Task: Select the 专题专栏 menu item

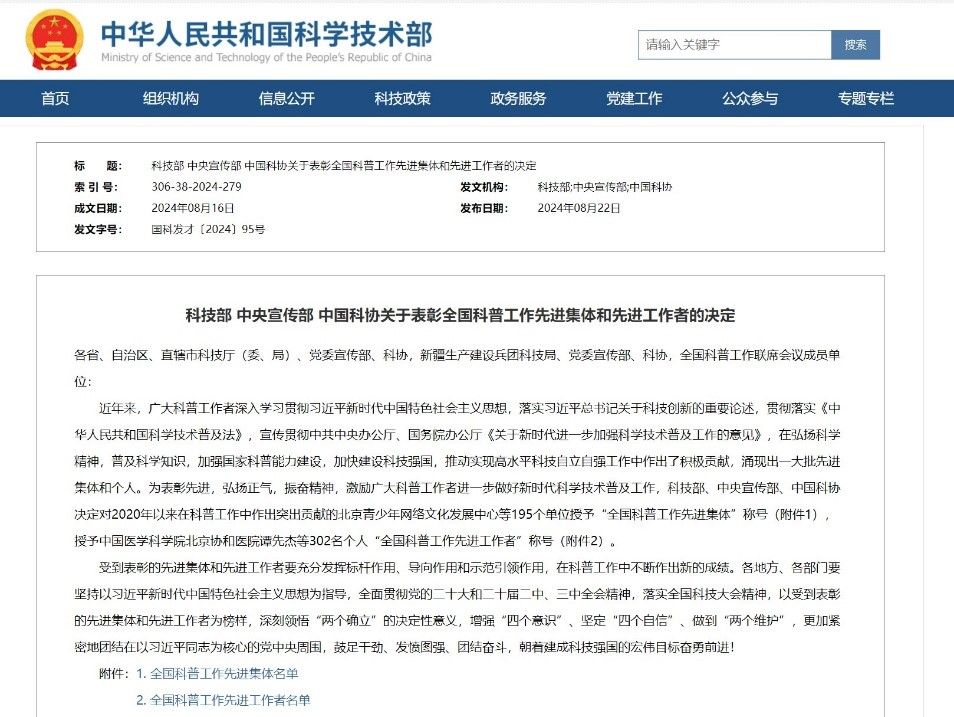Action: click(866, 98)
